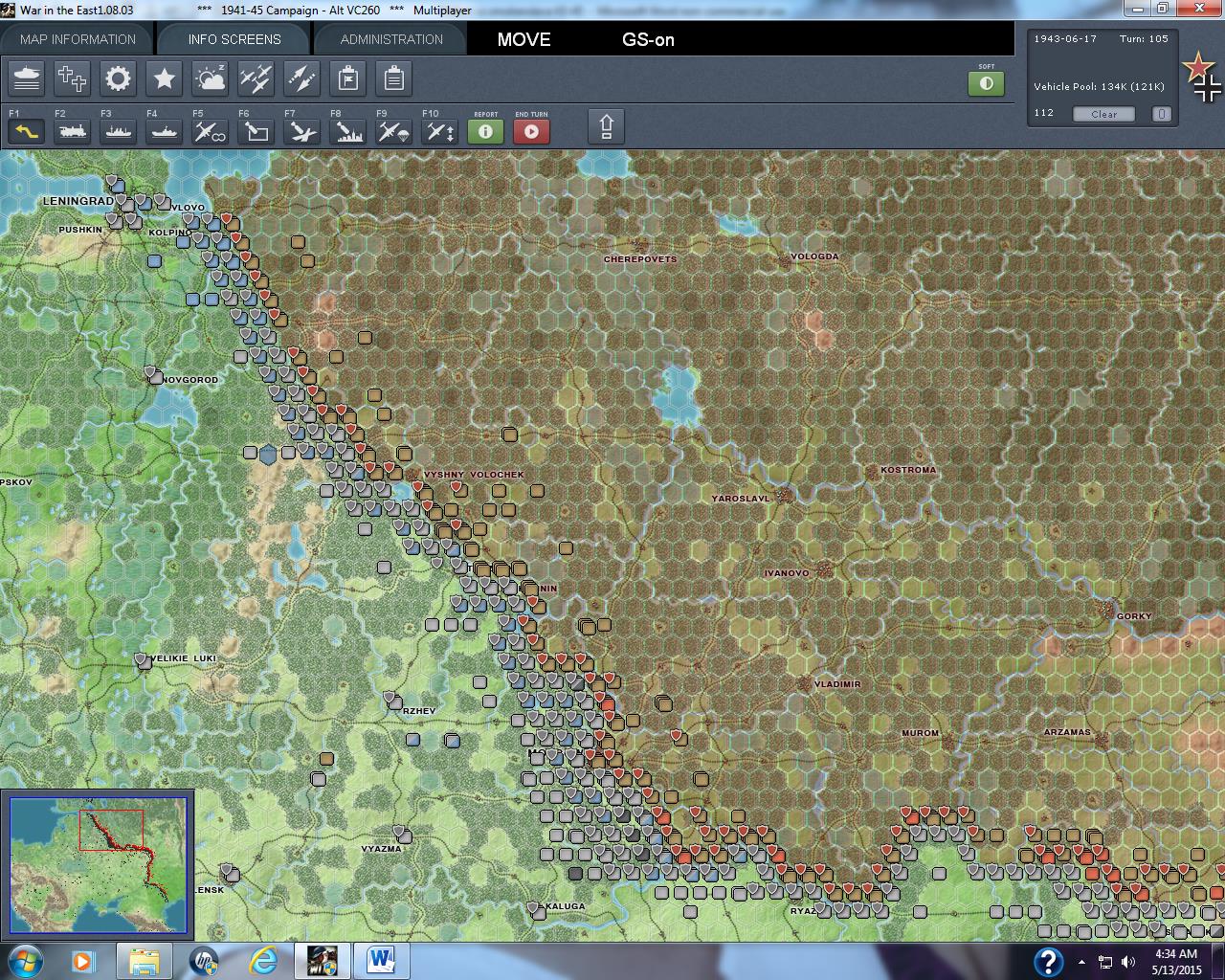Select F1 move mode arrow
This screenshot has width=1225, height=980.
click(27, 130)
